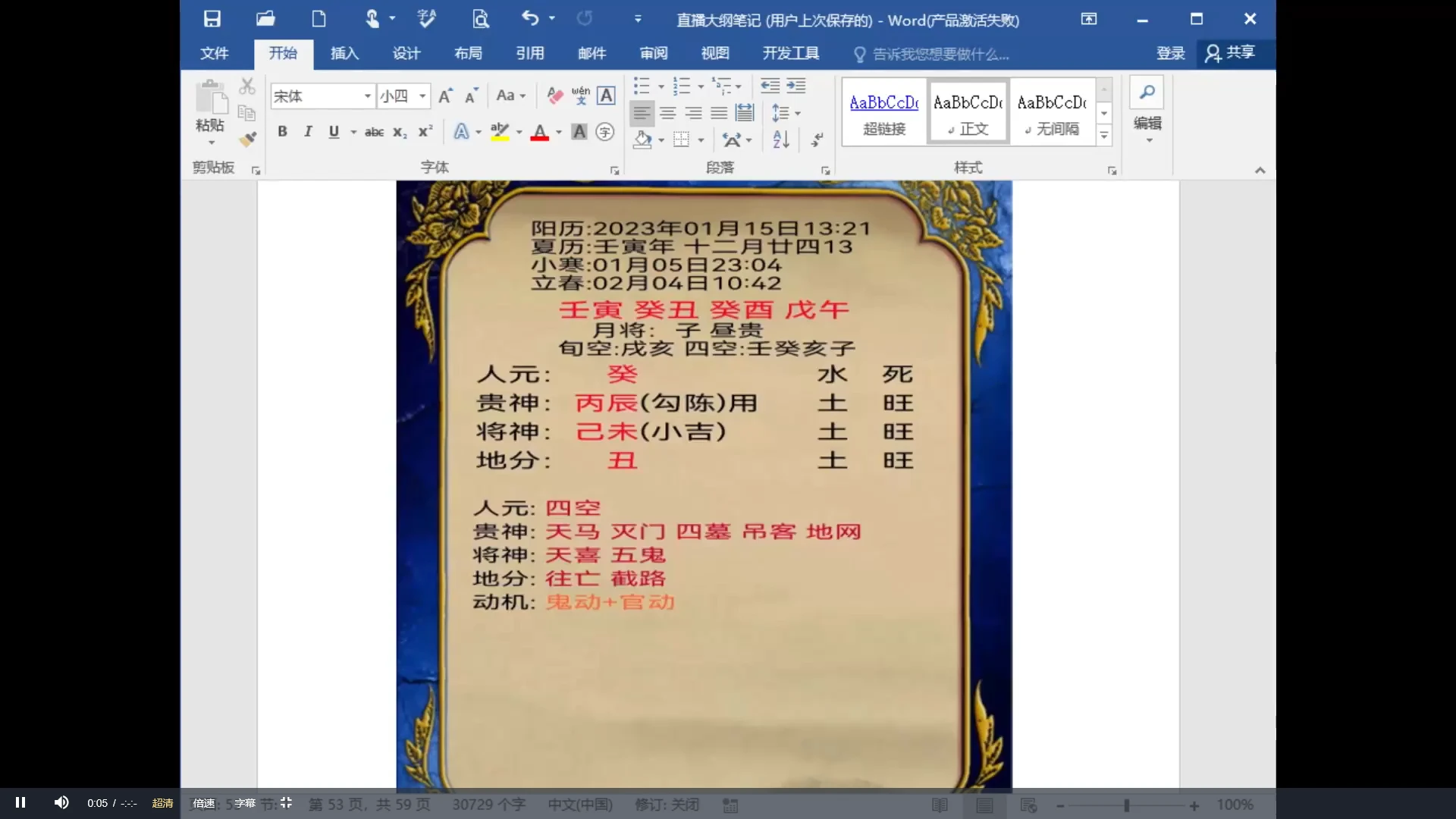The height and width of the screenshot is (819, 1456).
Task: Click the text highlight color icon
Action: click(x=500, y=132)
